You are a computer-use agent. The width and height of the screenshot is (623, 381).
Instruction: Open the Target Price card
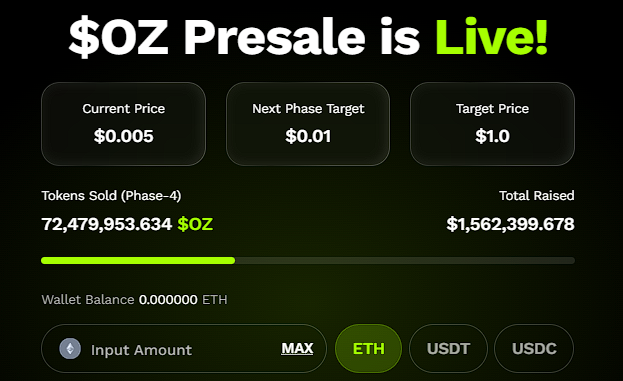tap(492, 124)
